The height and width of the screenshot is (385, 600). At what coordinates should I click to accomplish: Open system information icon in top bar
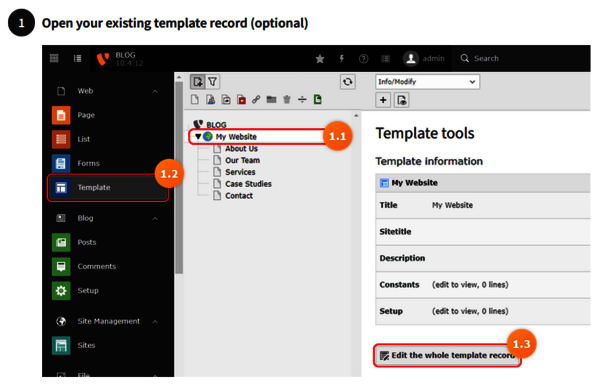coord(385,59)
